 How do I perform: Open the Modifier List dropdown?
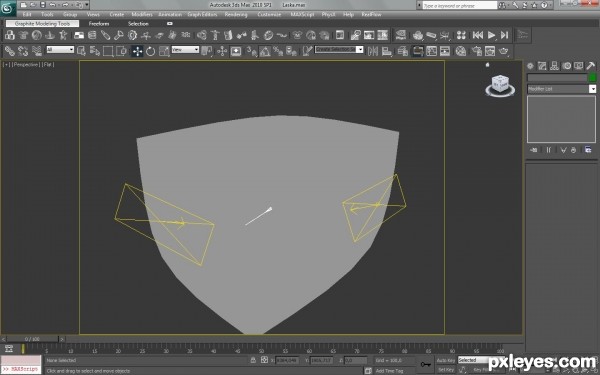(x=561, y=89)
